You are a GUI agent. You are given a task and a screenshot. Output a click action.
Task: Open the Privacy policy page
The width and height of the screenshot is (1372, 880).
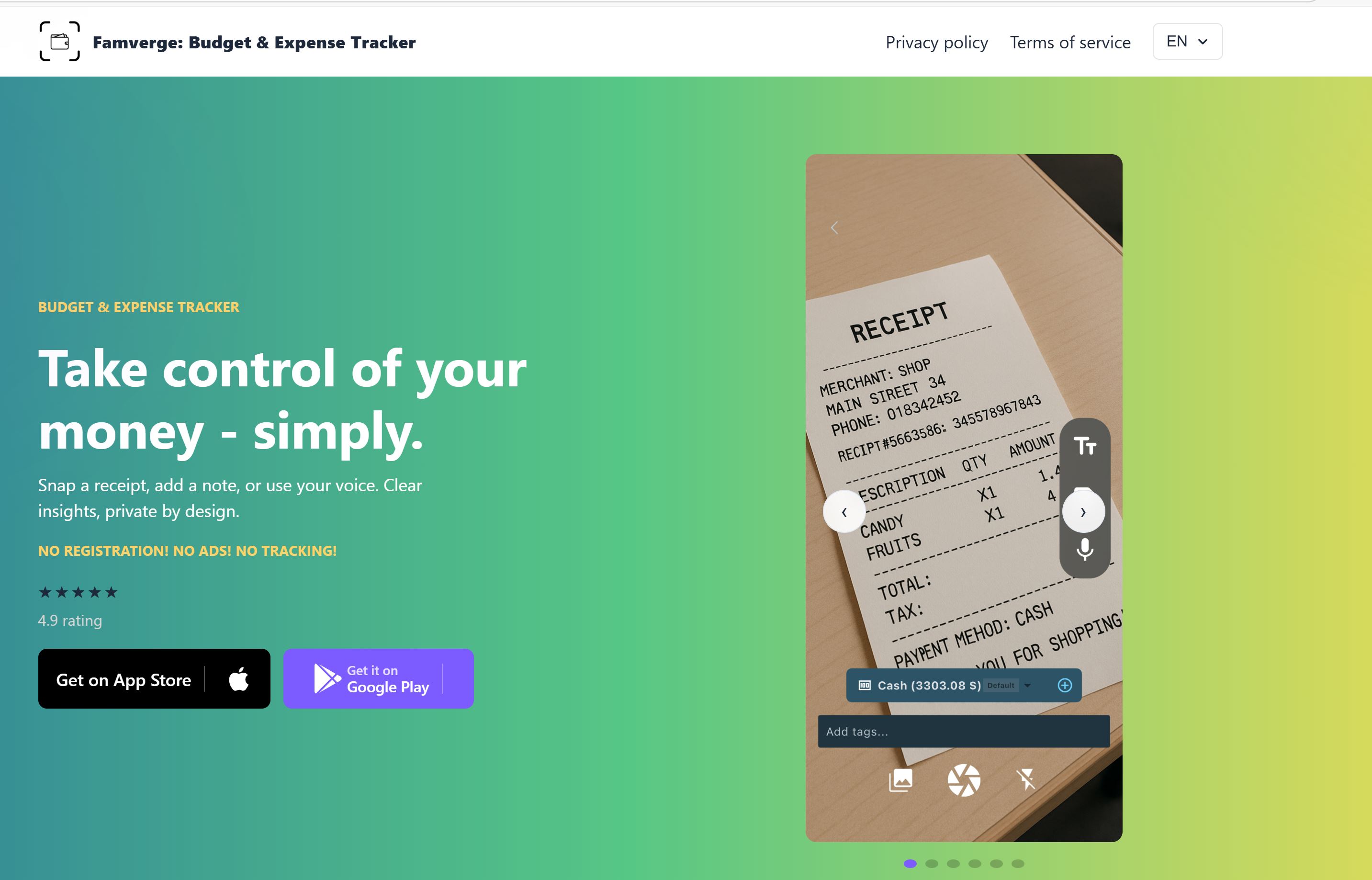click(937, 42)
